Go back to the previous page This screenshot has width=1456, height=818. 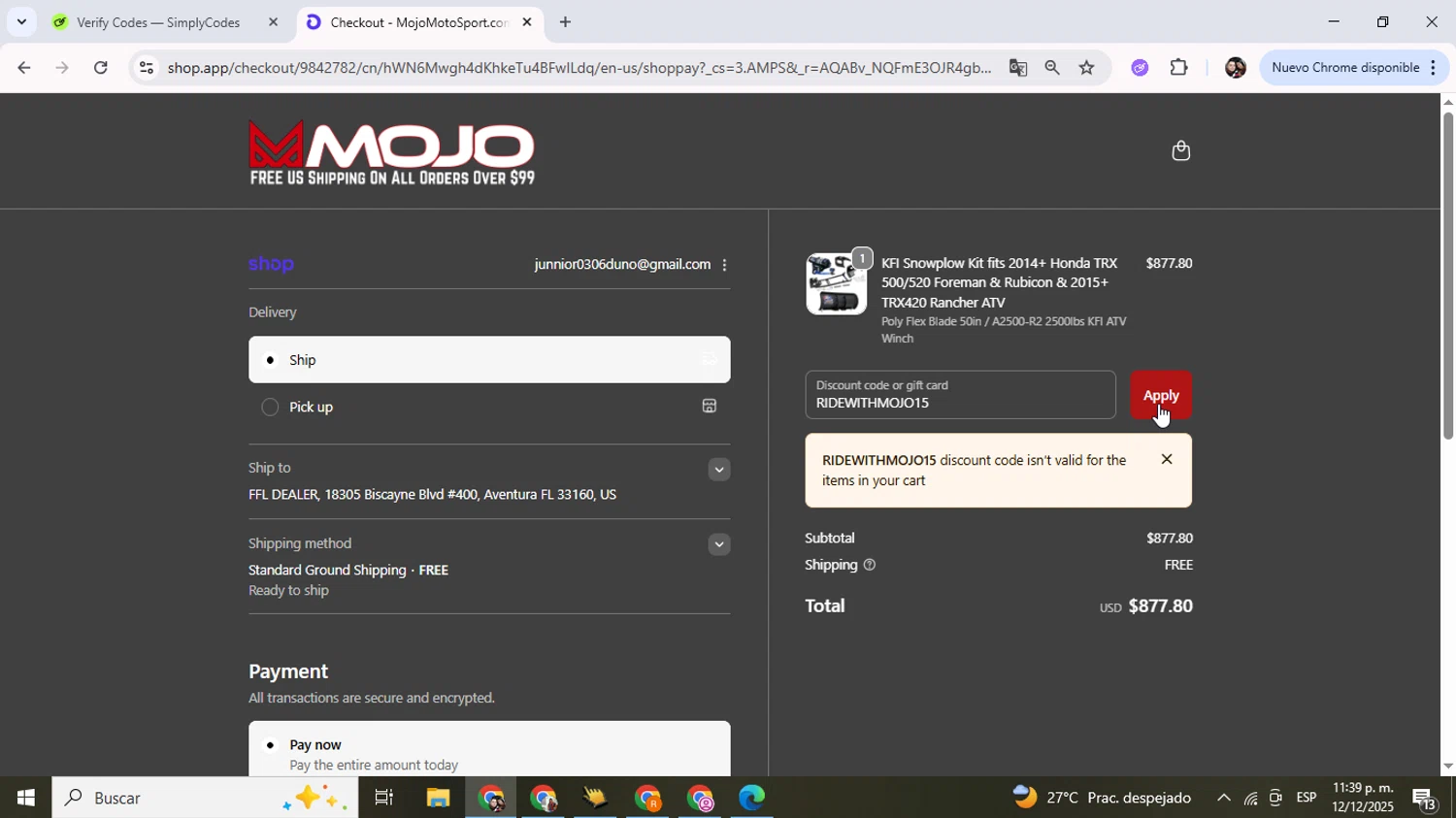pos(23,68)
